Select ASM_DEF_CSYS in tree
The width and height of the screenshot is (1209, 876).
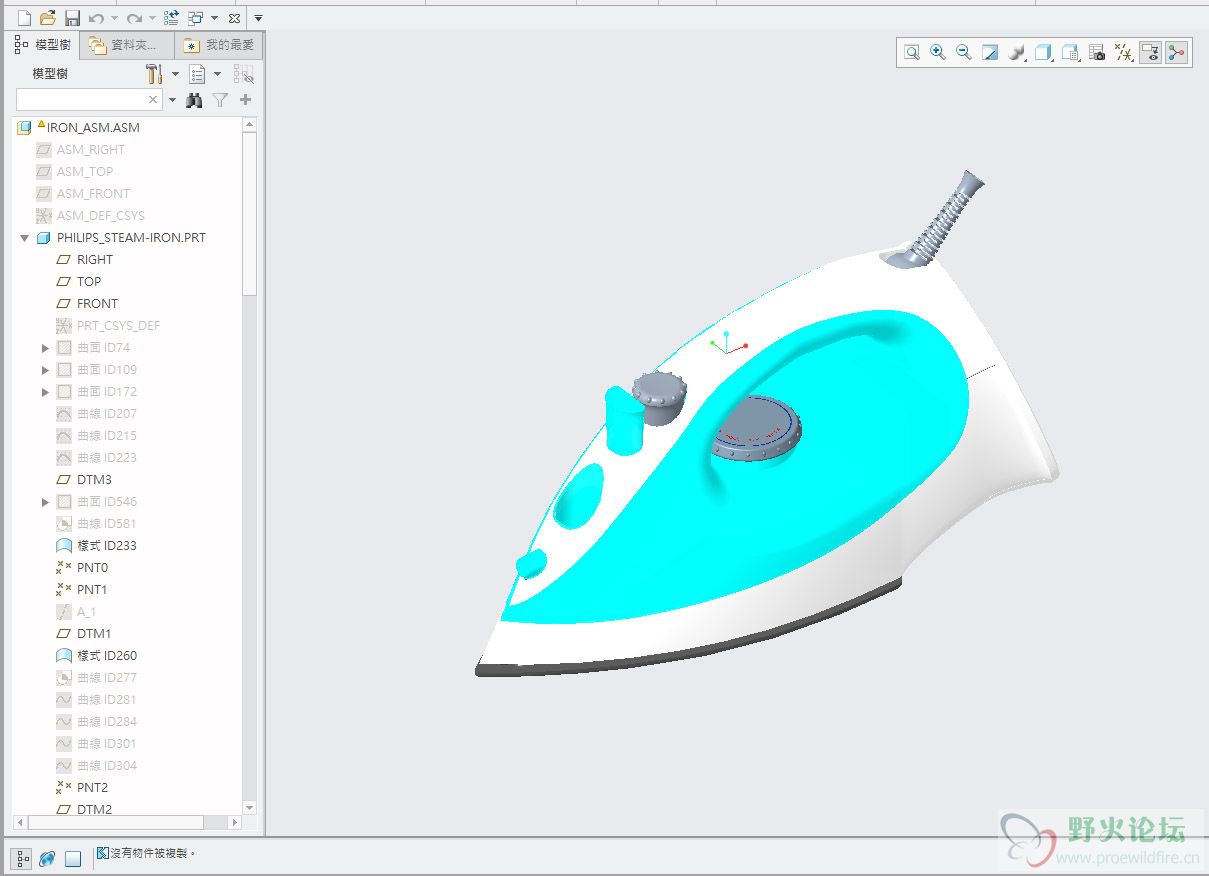(x=101, y=215)
